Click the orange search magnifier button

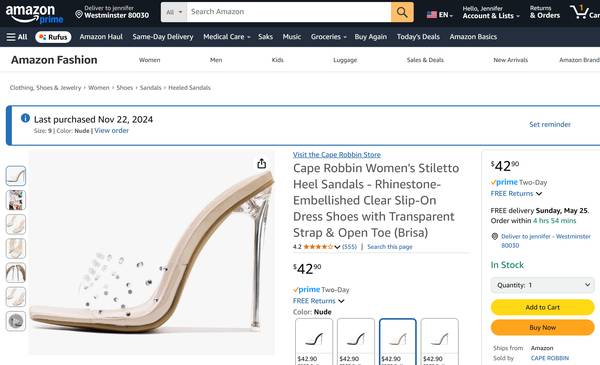402,12
